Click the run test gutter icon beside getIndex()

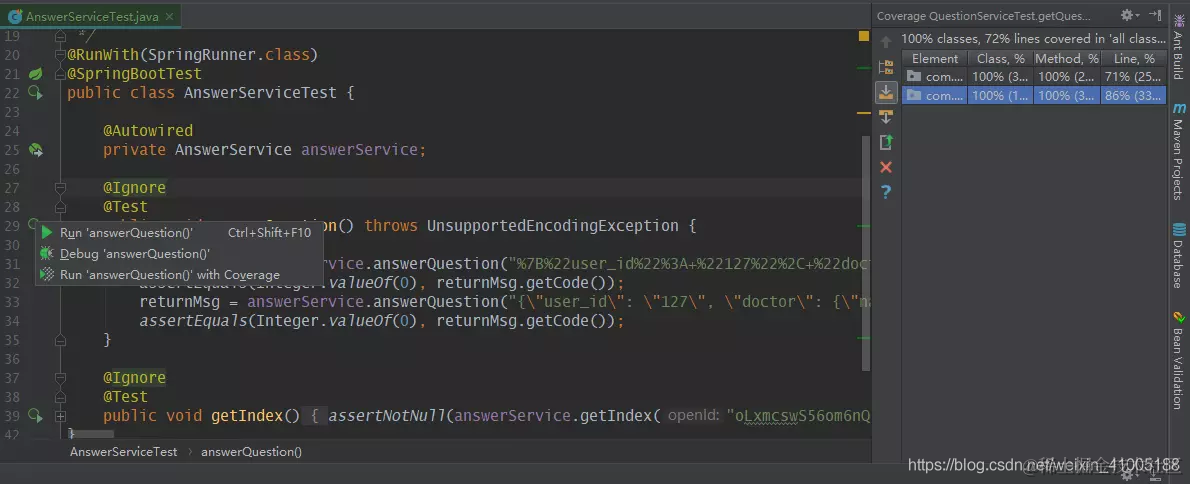point(35,416)
